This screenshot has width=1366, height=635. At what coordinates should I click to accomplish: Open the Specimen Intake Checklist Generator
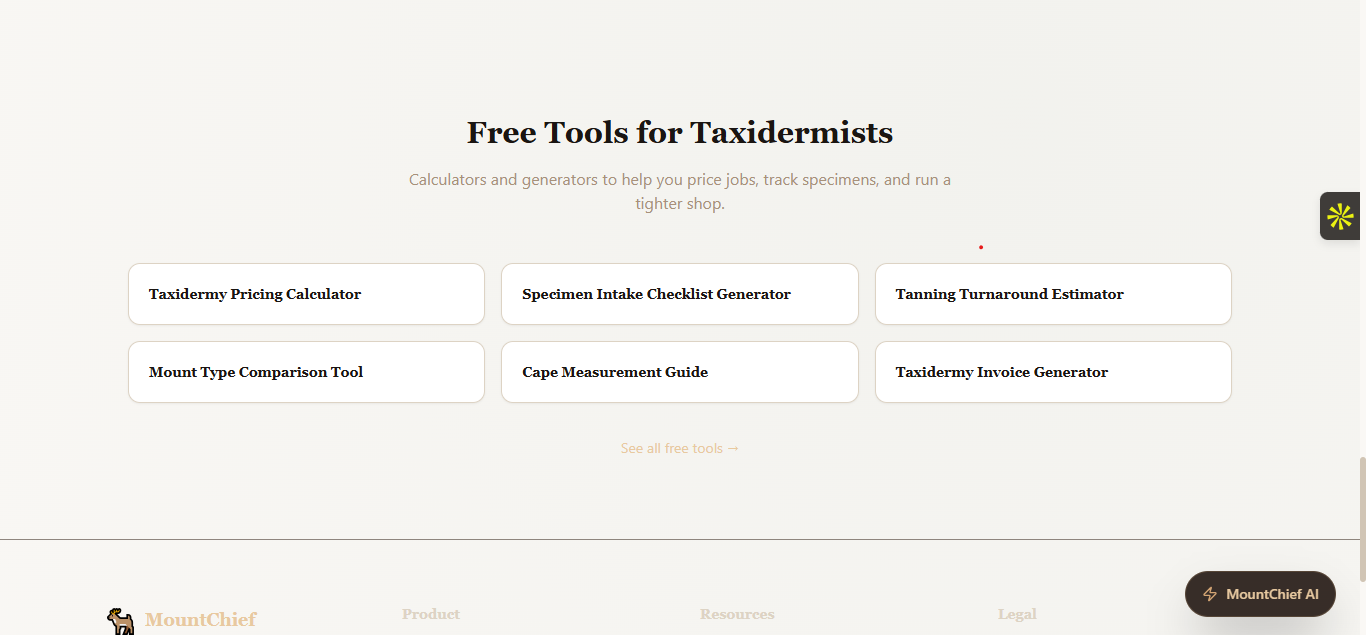(679, 294)
